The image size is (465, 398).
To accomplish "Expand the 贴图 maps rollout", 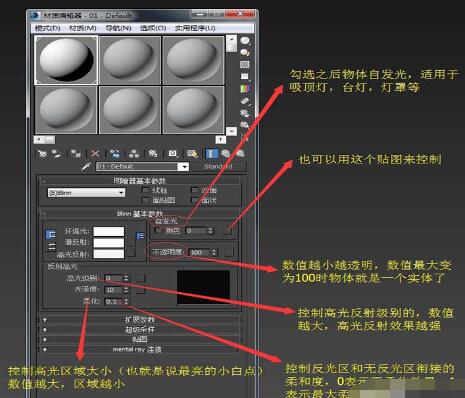I will 140,339.
